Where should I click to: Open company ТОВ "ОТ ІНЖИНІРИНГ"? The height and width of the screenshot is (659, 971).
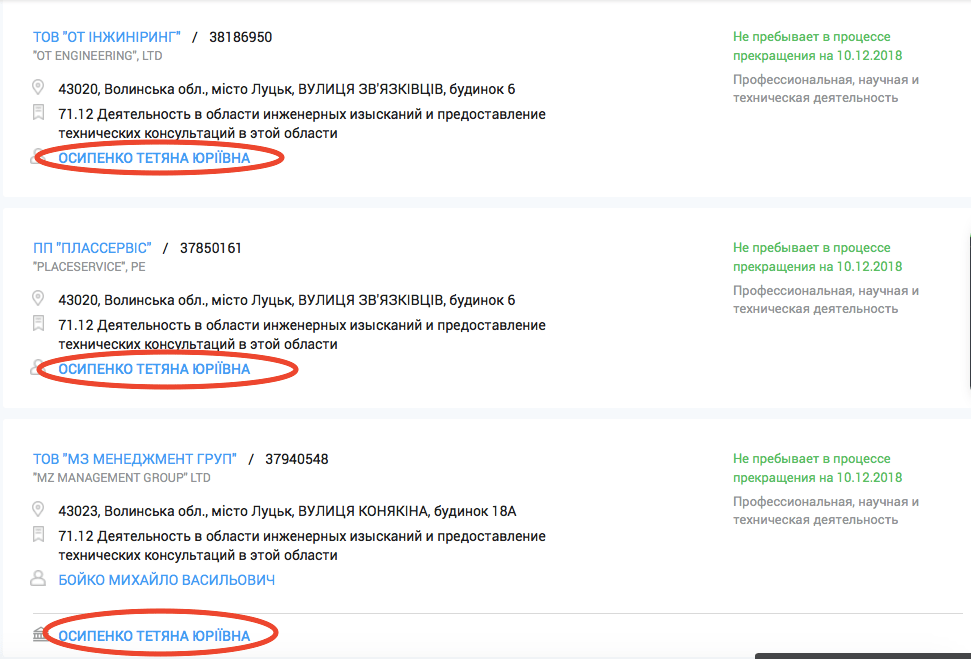click(107, 37)
